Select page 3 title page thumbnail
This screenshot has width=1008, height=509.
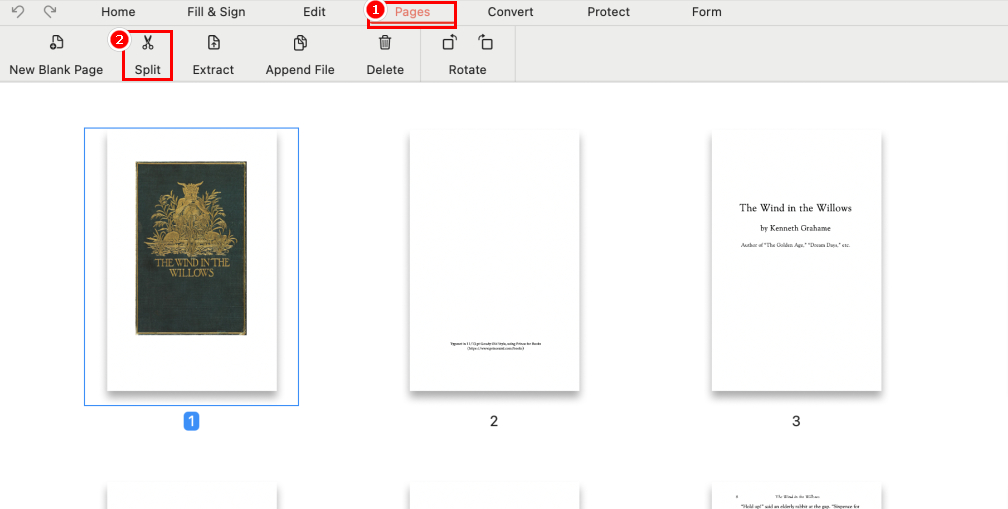796,261
